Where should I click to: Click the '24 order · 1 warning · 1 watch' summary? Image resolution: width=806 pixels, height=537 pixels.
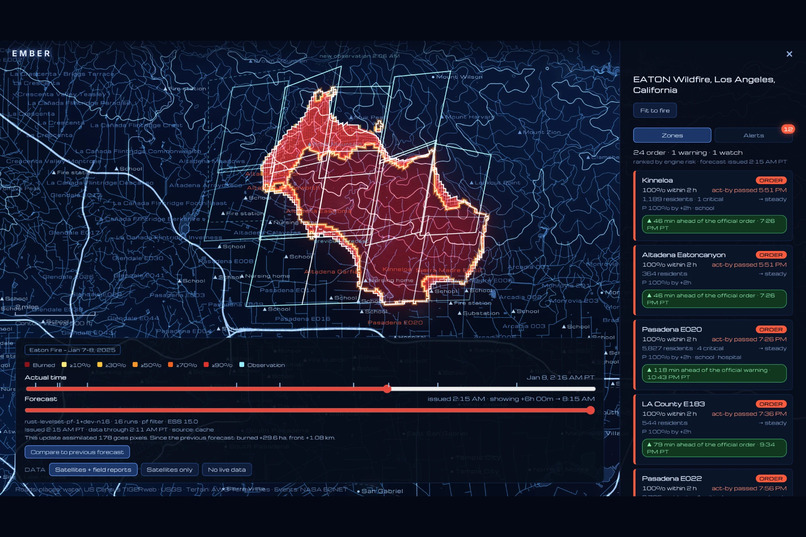[x=688, y=153]
